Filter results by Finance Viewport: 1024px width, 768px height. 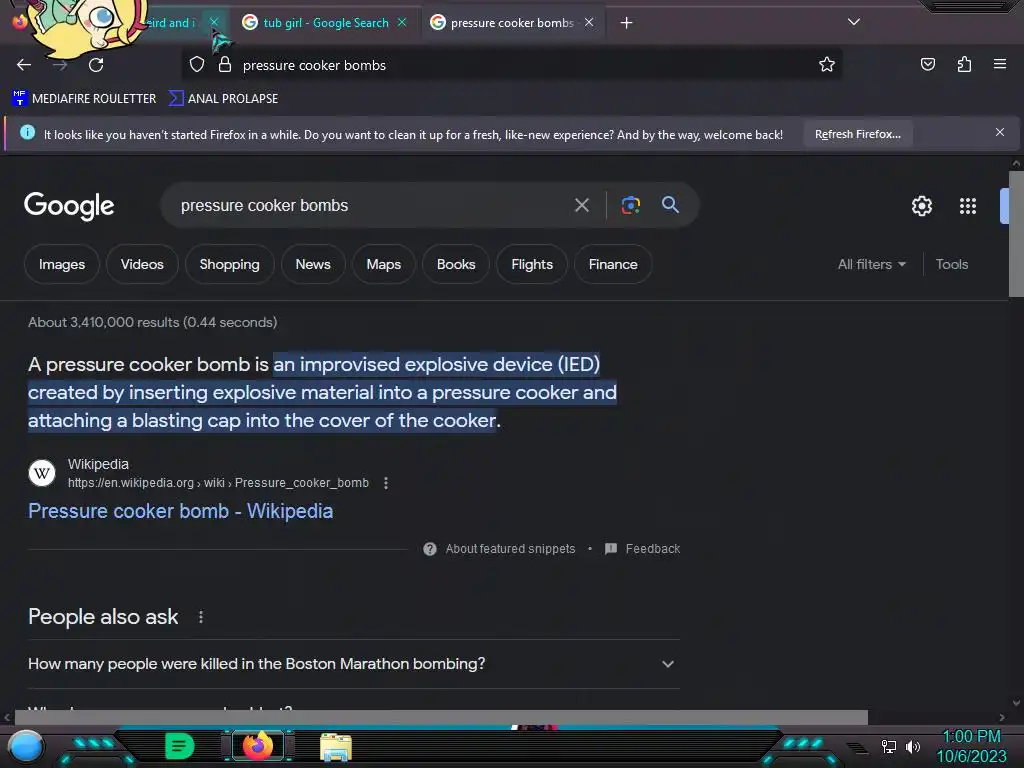coord(613,264)
